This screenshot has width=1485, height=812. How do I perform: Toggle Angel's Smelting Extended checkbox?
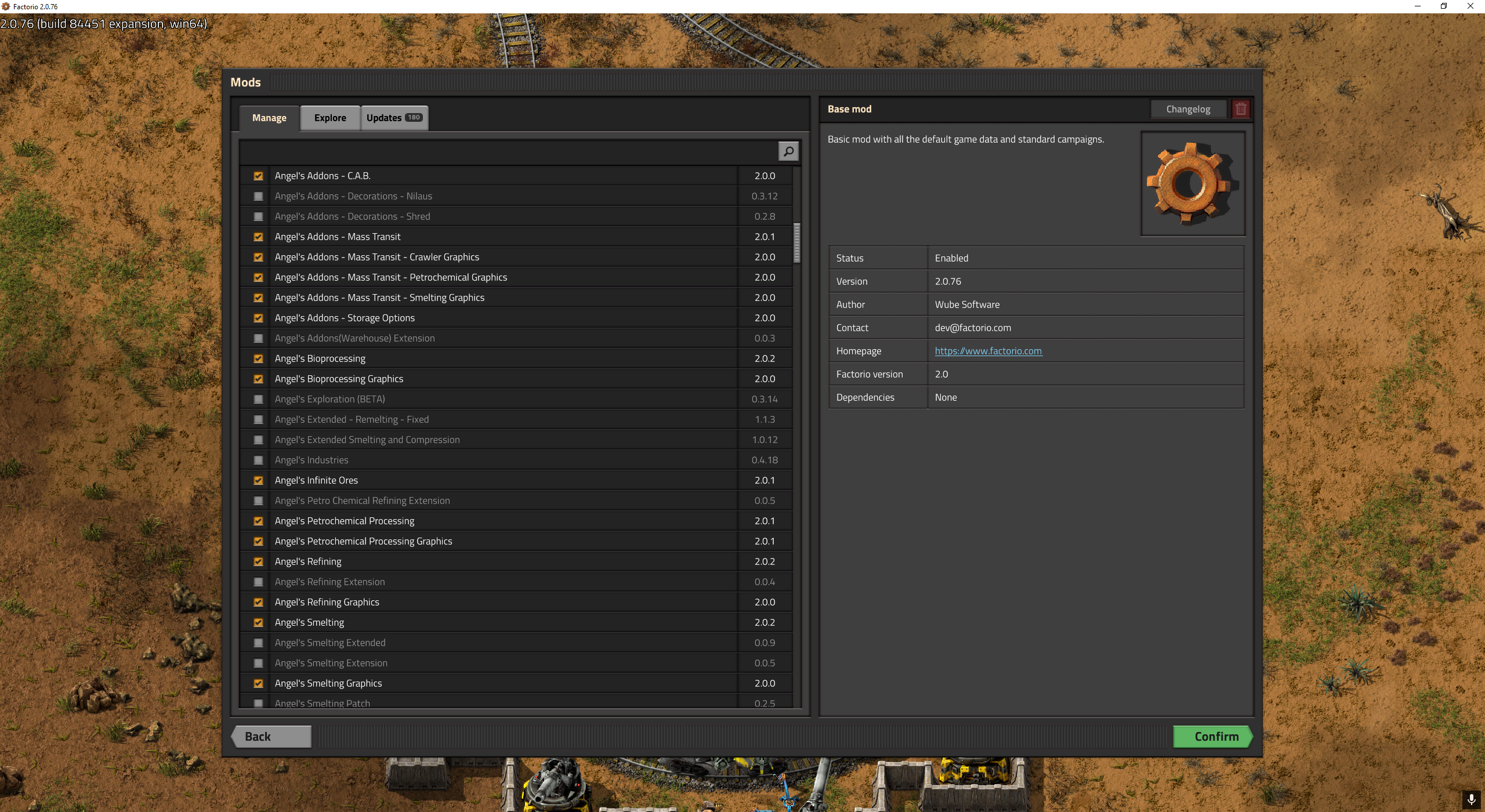(x=258, y=643)
